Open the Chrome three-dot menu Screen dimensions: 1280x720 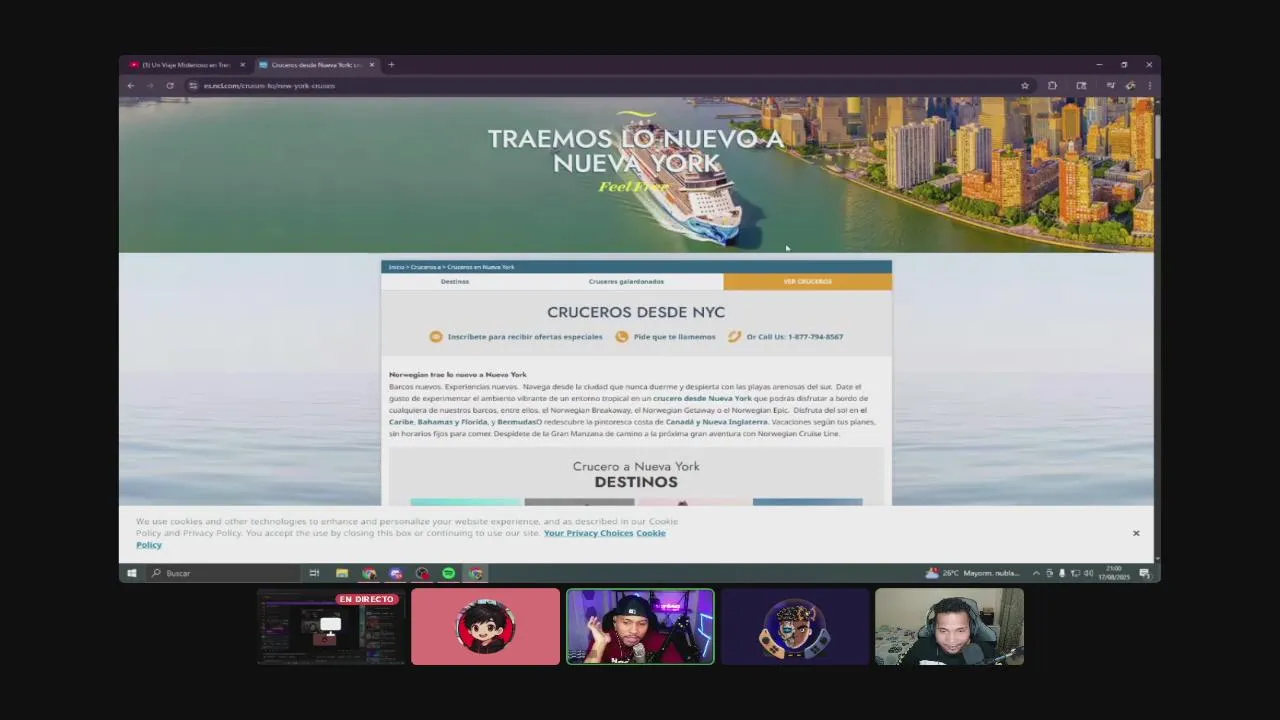point(1149,86)
